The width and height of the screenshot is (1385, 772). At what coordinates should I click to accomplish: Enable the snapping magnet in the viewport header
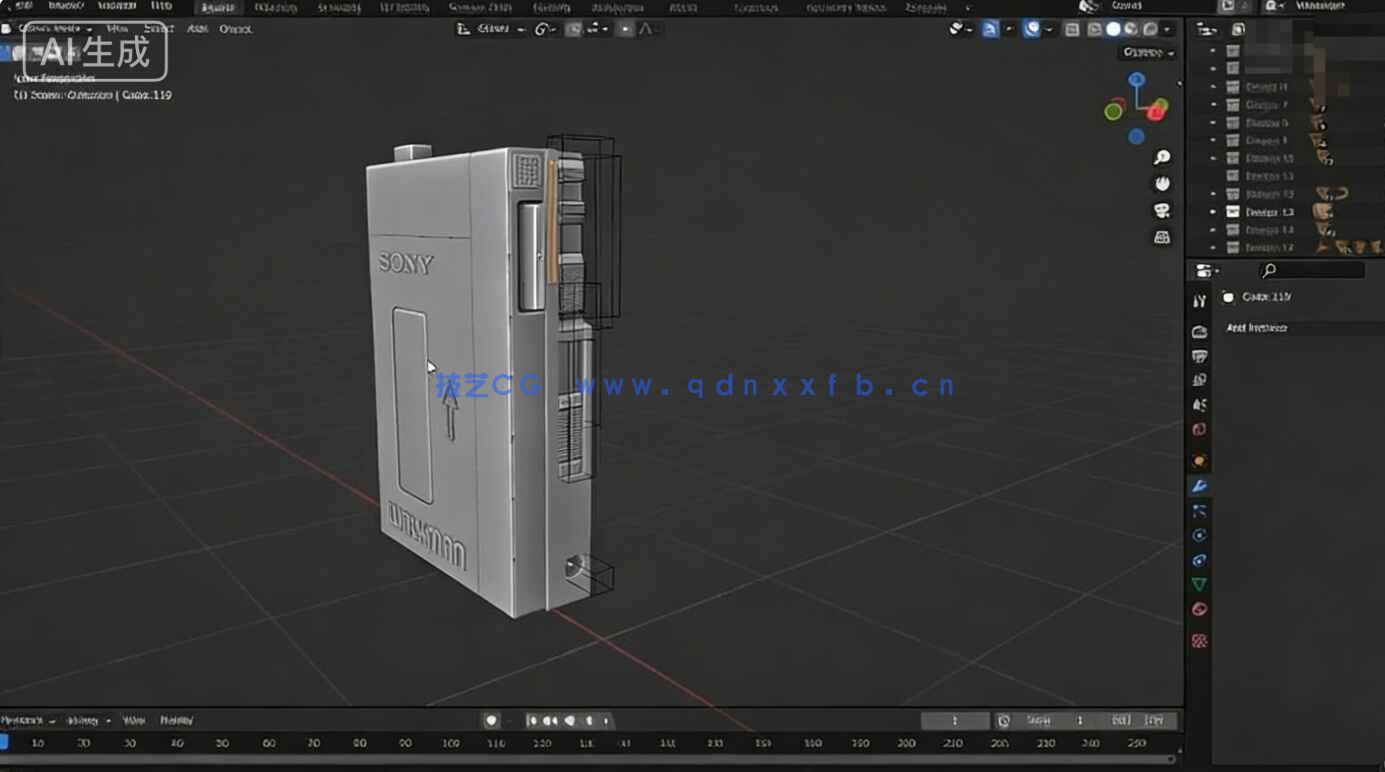573,29
